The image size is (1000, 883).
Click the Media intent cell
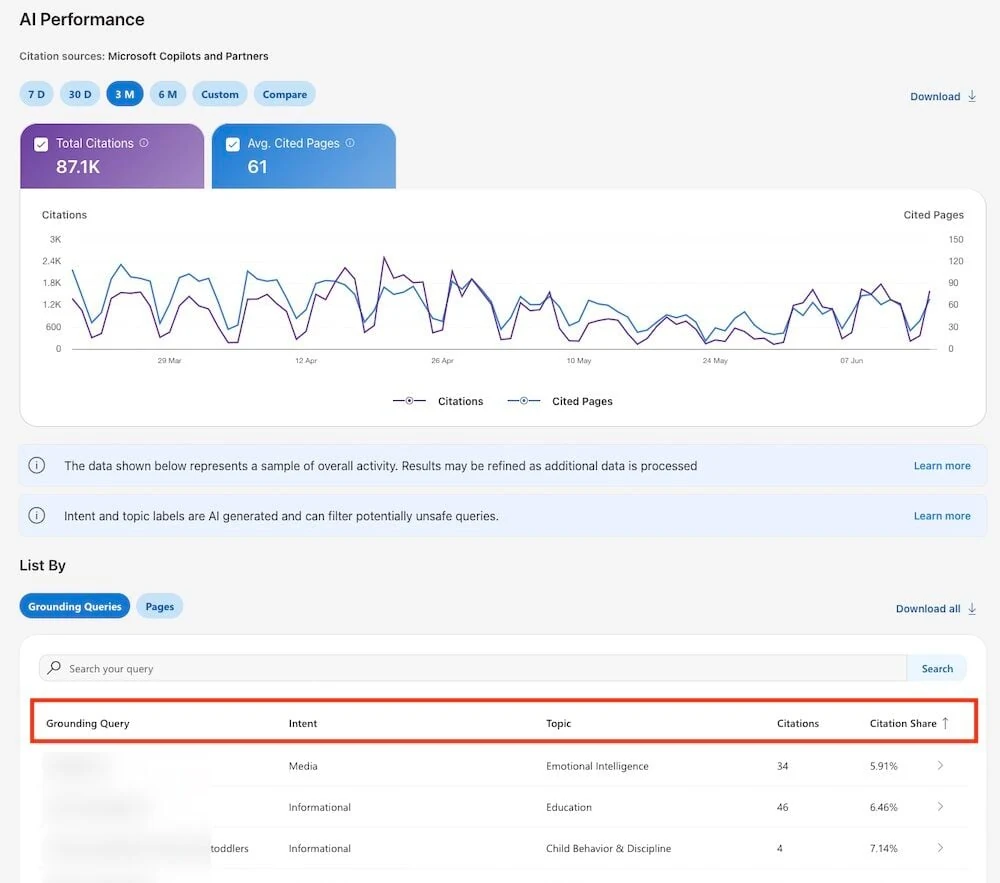pos(303,766)
